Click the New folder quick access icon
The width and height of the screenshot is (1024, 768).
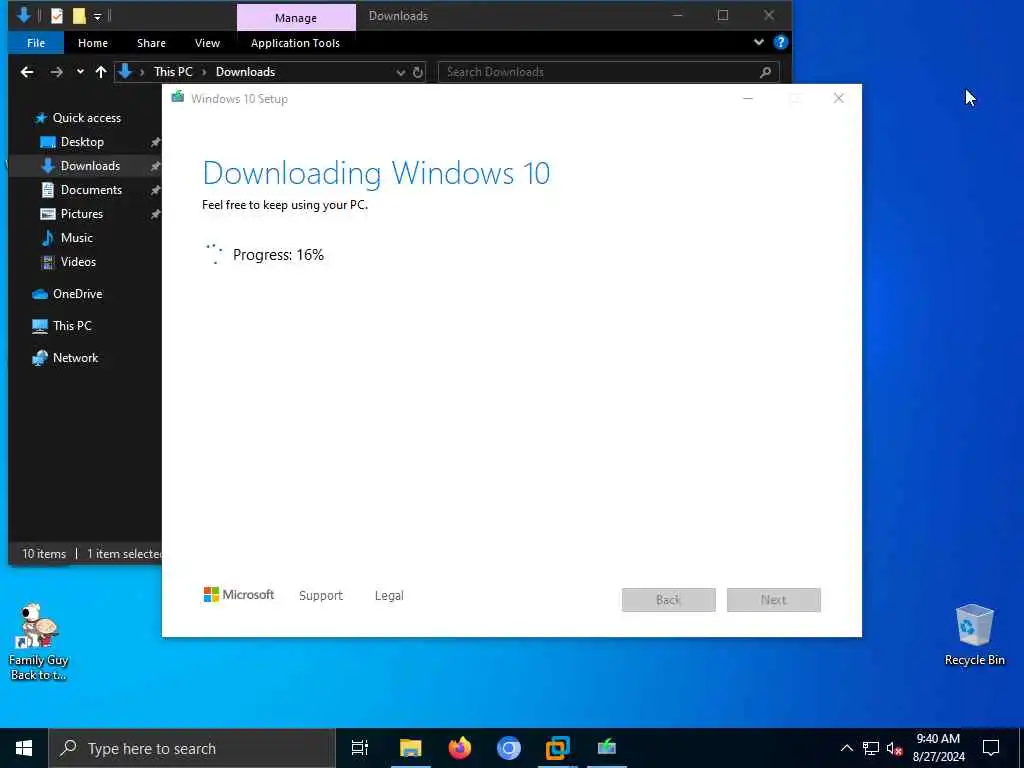pyautogui.click(x=78, y=15)
